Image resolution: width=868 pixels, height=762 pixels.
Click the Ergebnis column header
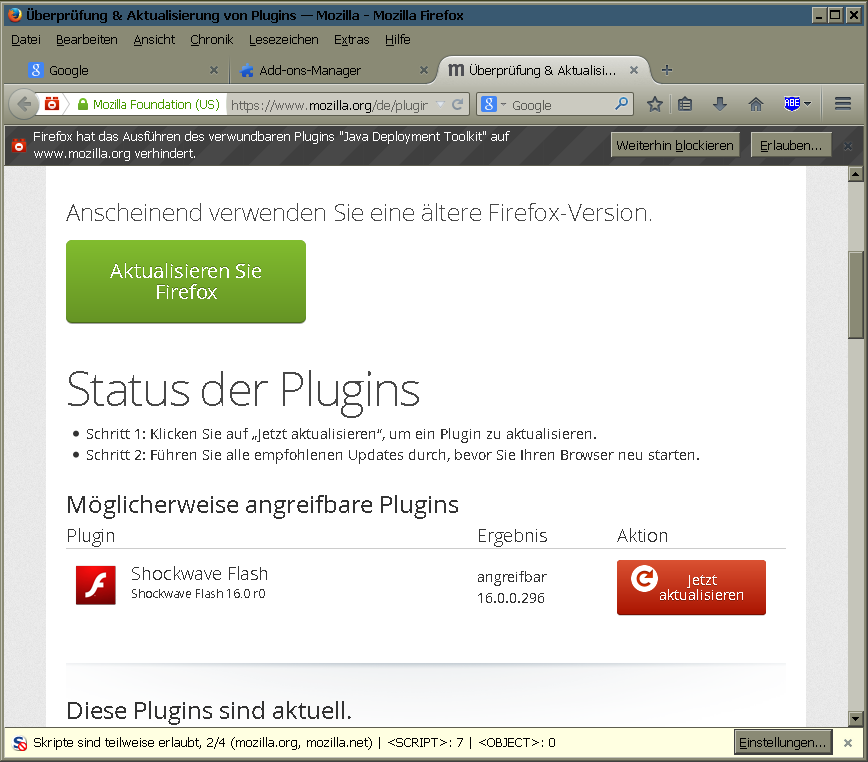click(513, 536)
